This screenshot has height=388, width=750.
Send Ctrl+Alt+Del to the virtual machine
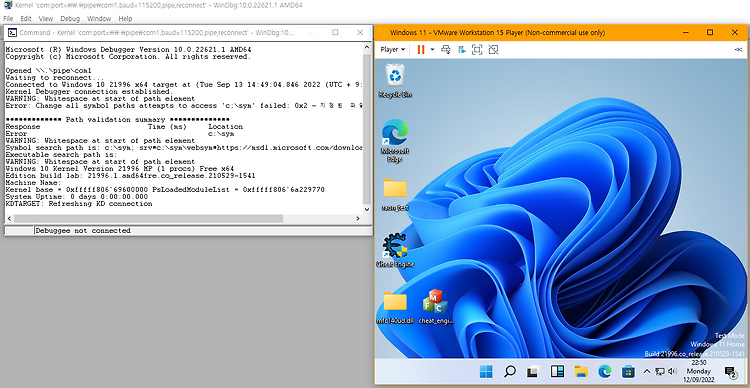point(446,49)
